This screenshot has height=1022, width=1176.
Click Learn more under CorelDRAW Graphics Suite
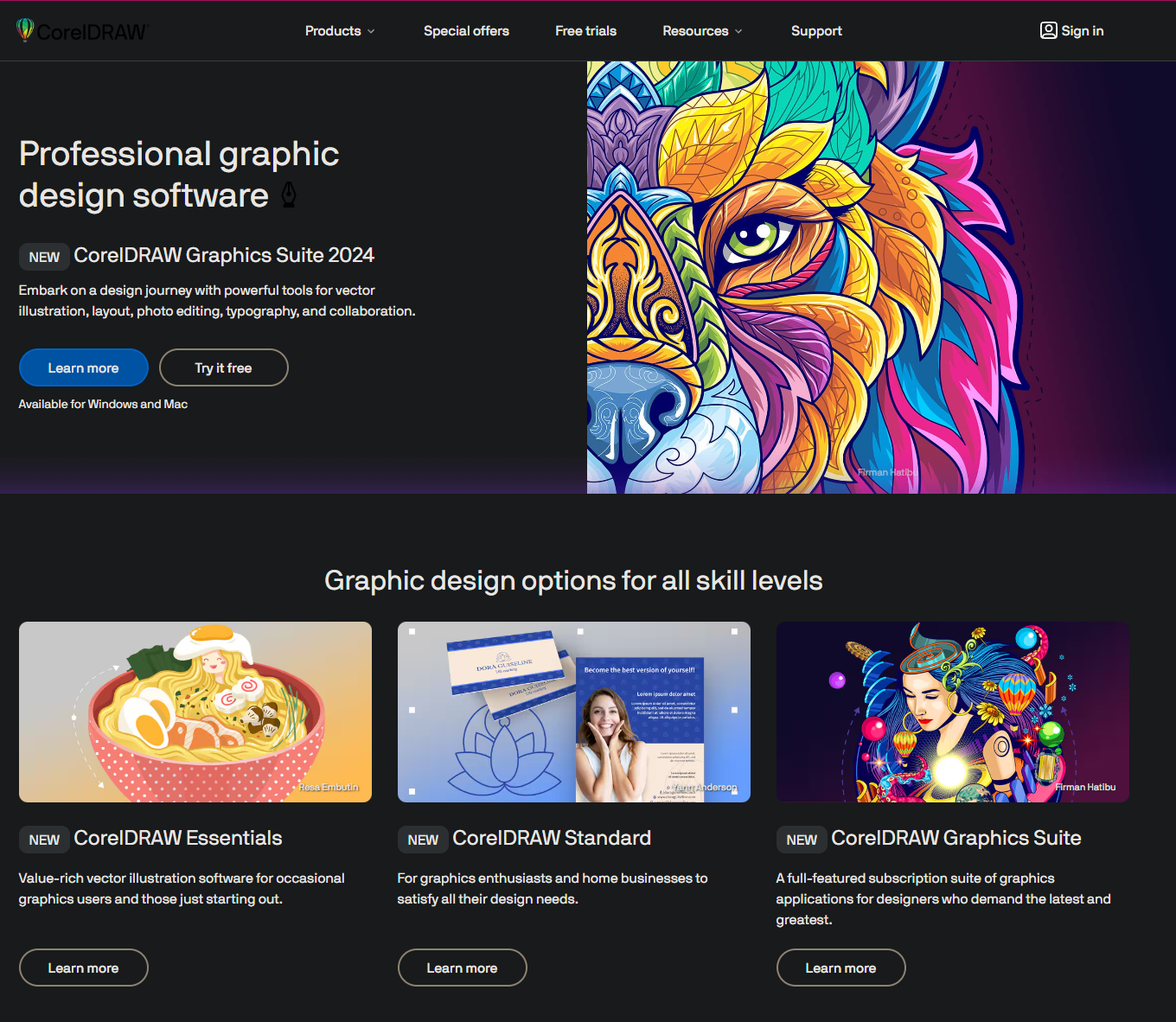[x=841, y=968]
